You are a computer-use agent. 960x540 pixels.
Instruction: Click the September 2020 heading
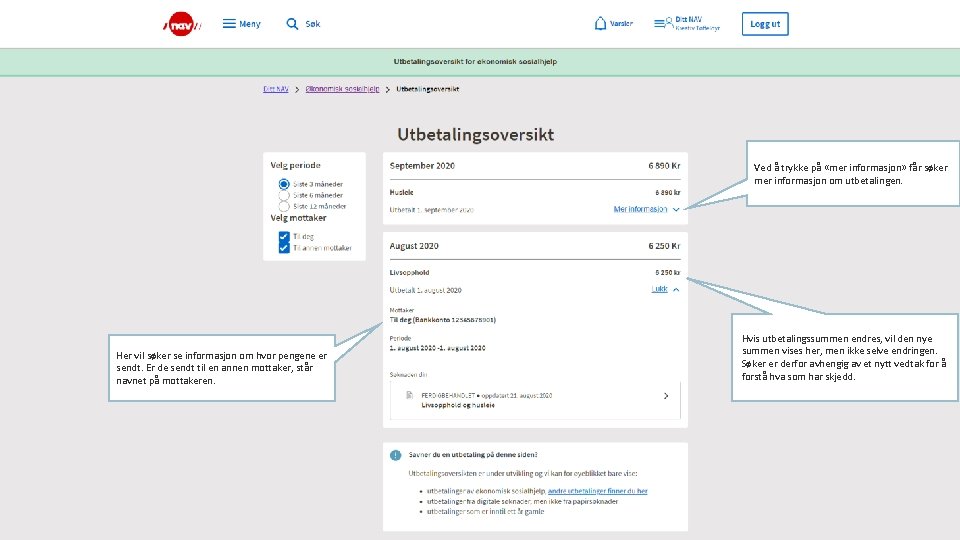point(422,166)
